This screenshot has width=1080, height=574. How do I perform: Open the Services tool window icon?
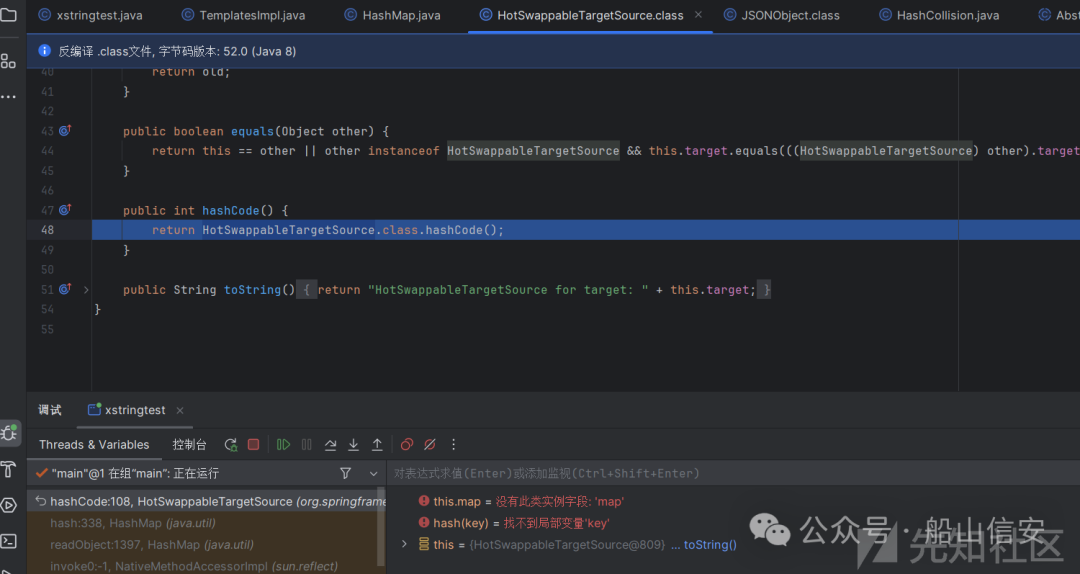coord(9,505)
